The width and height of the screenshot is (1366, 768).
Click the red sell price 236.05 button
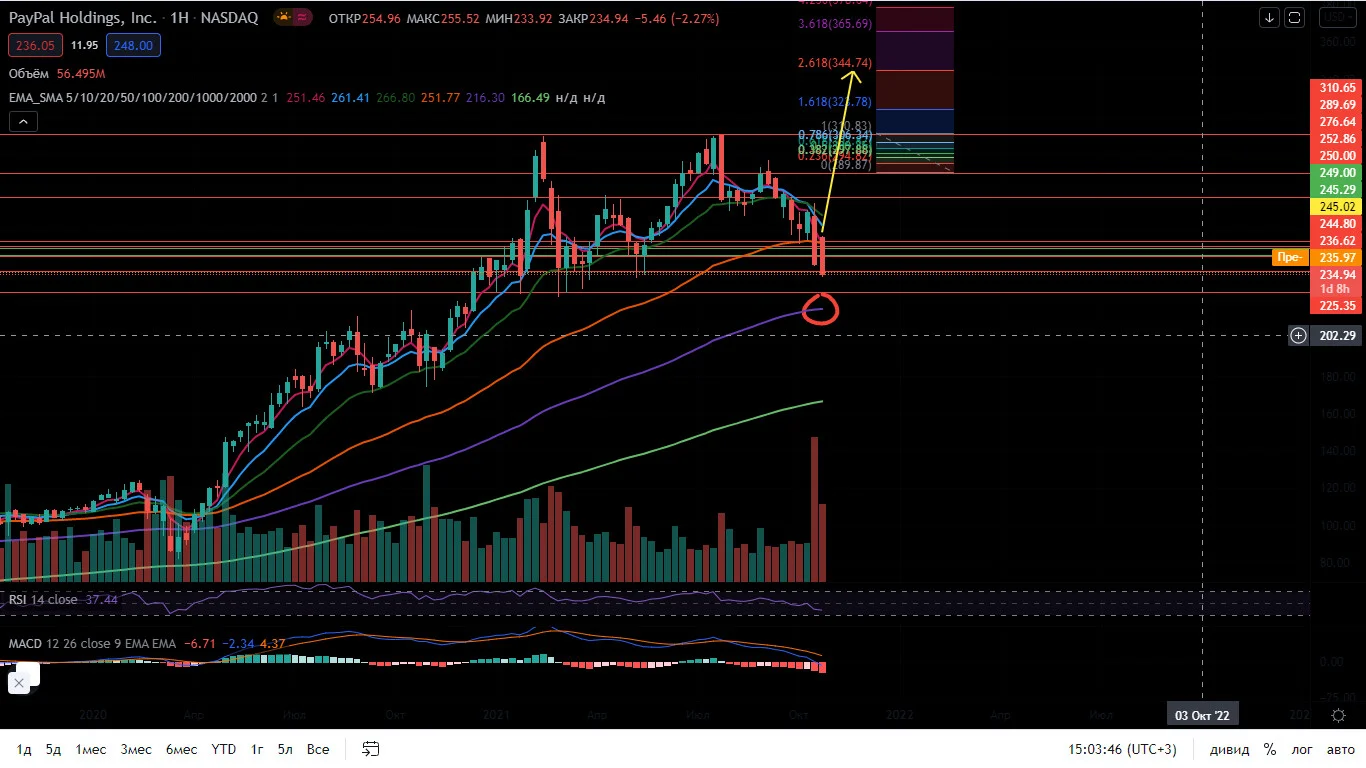click(x=33, y=45)
